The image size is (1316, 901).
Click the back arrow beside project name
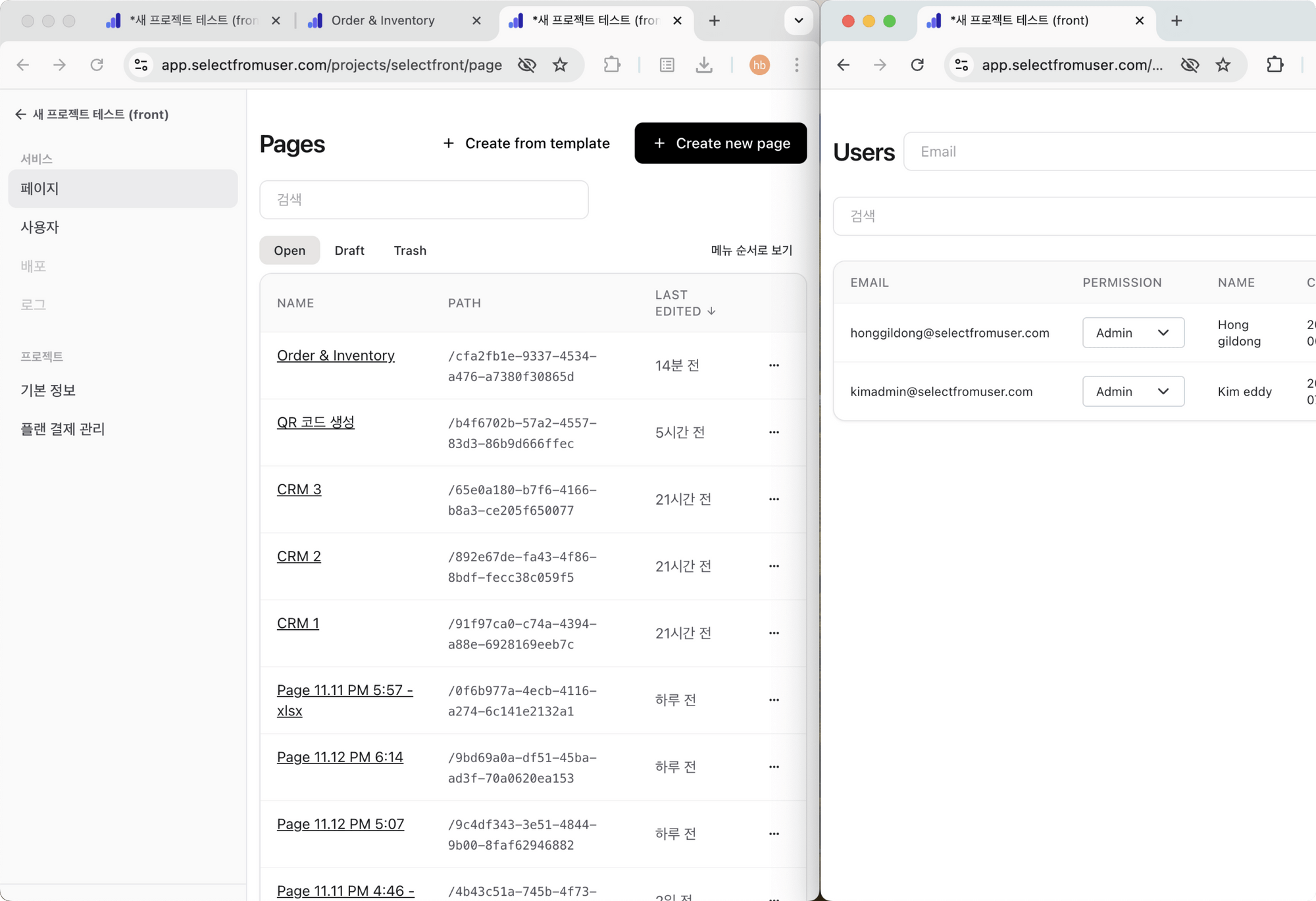(x=20, y=115)
